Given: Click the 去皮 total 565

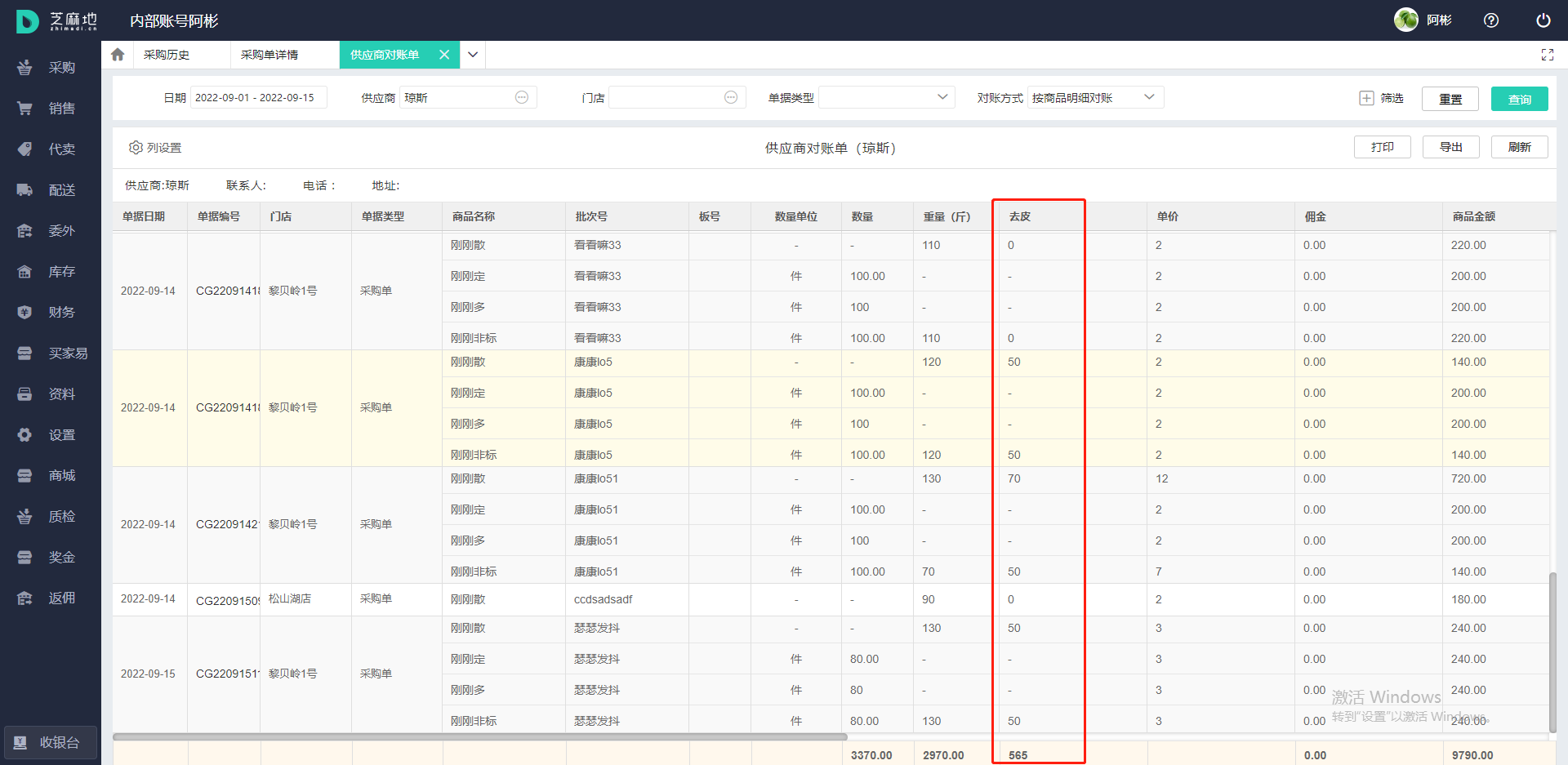Looking at the screenshot, I should coord(1018,755).
